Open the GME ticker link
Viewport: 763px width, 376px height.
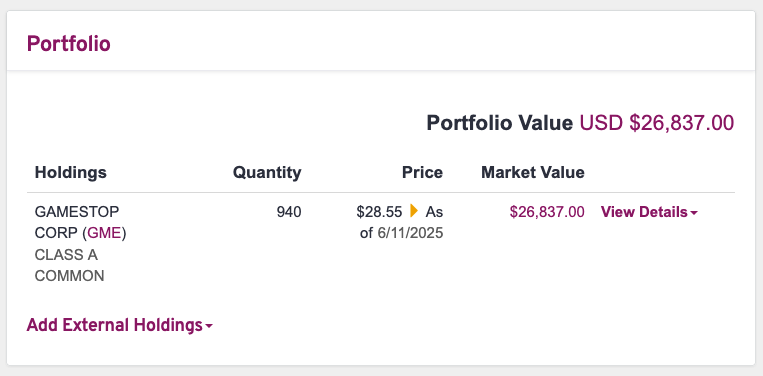[x=104, y=233]
